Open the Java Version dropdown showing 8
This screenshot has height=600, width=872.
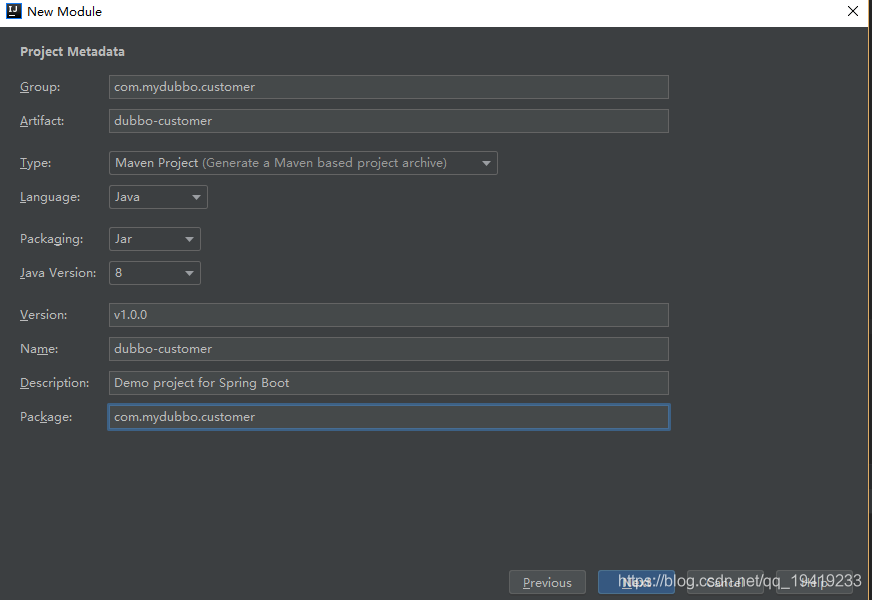[x=155, y=273]
